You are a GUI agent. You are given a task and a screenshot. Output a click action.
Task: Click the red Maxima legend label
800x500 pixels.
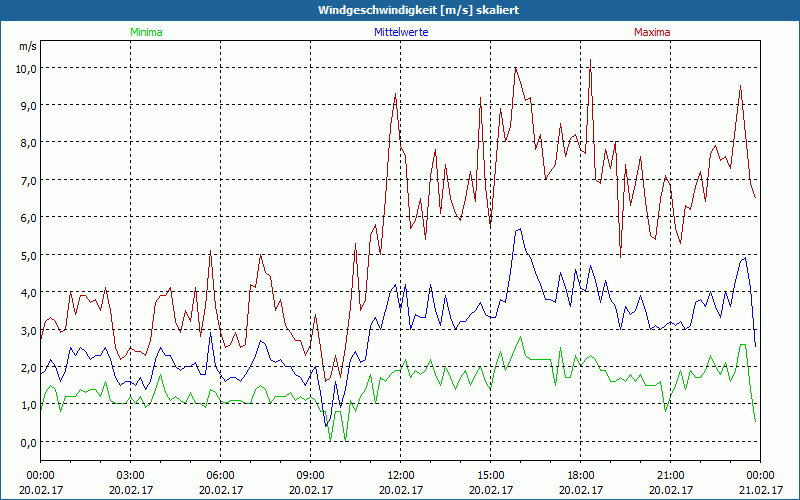(x=652, y=32)
